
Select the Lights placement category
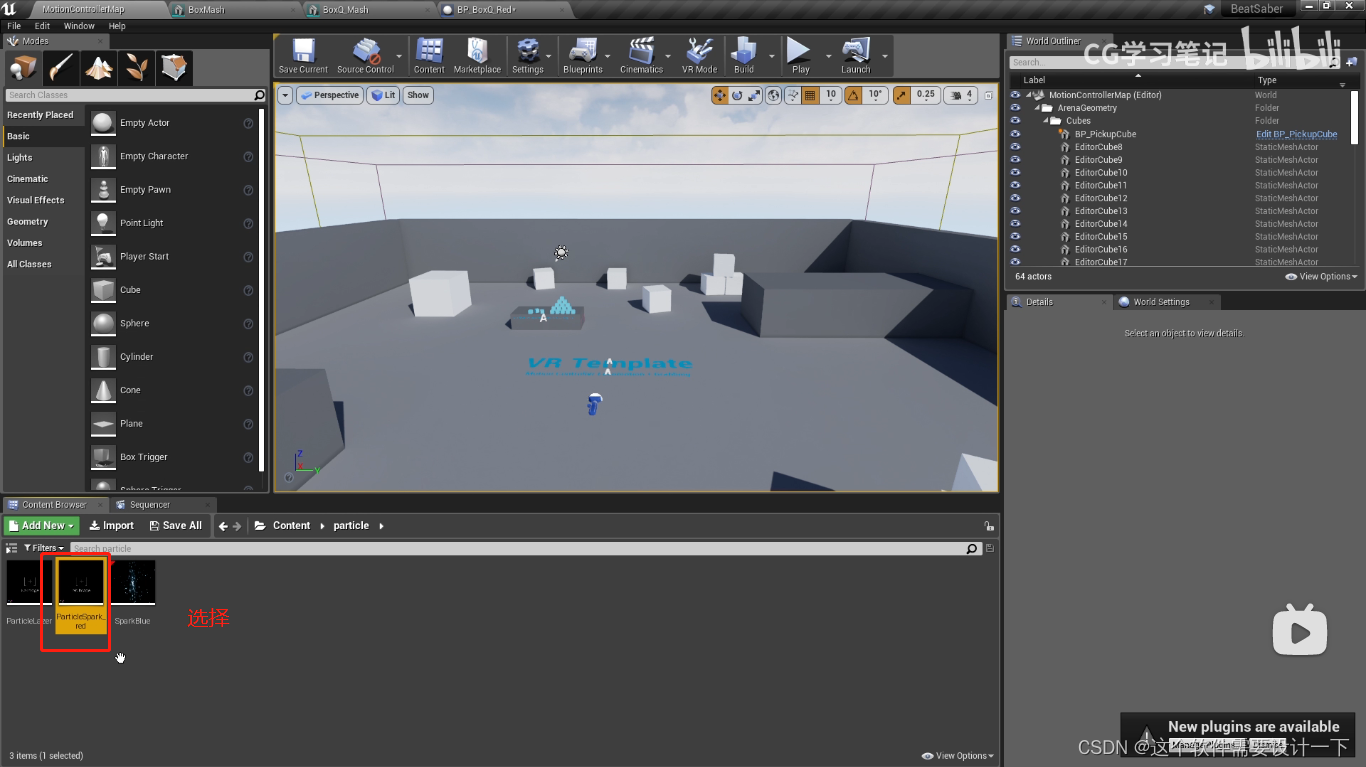tap(20, 158)
